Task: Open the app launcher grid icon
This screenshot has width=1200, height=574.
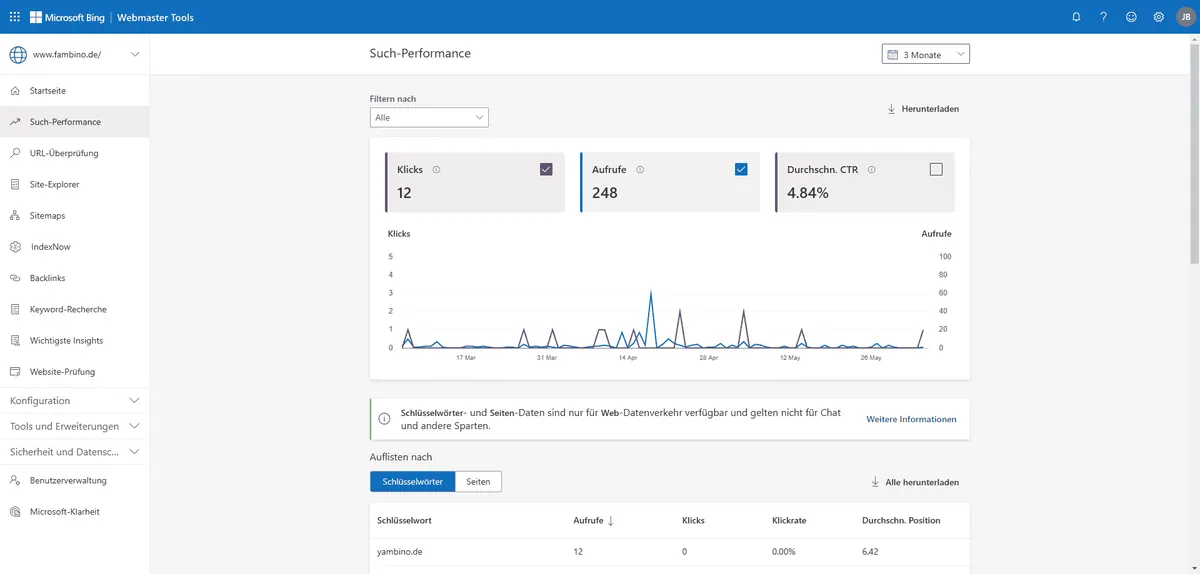Action: click(x=15, y=17)
